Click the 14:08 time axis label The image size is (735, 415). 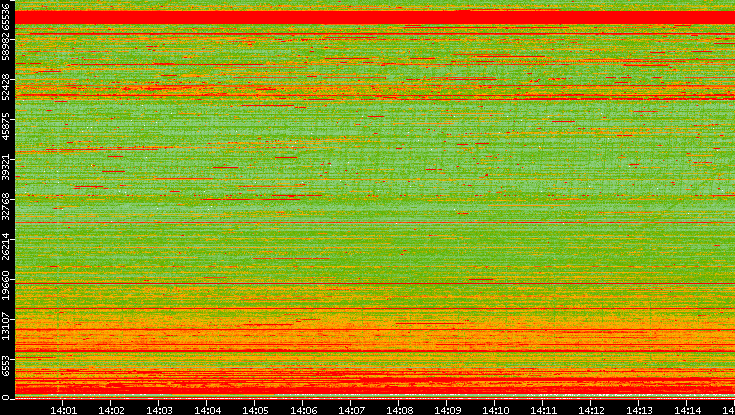coord(399,410)
